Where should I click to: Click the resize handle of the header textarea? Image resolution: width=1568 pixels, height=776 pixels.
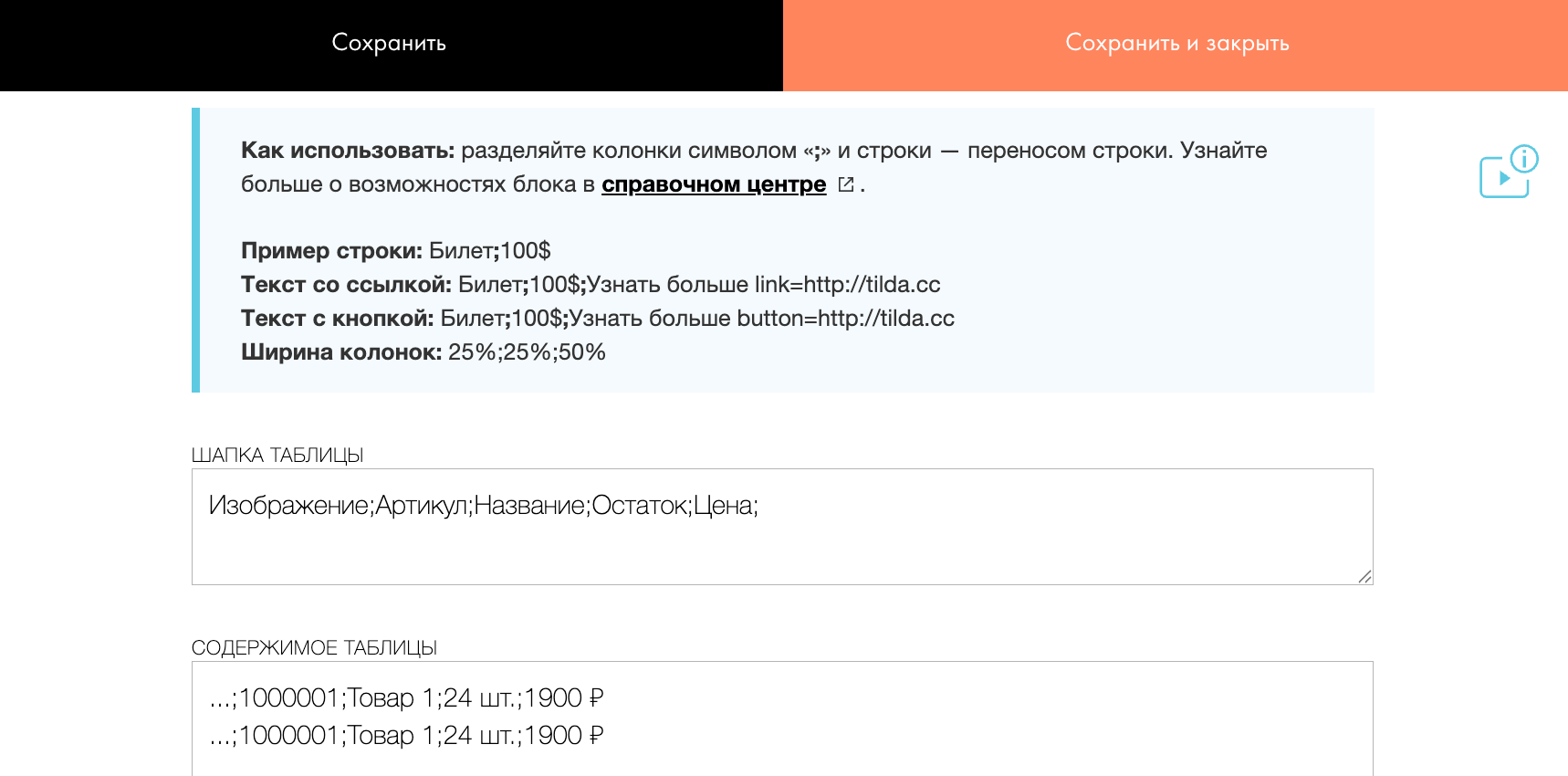(x=1364, y=576)
